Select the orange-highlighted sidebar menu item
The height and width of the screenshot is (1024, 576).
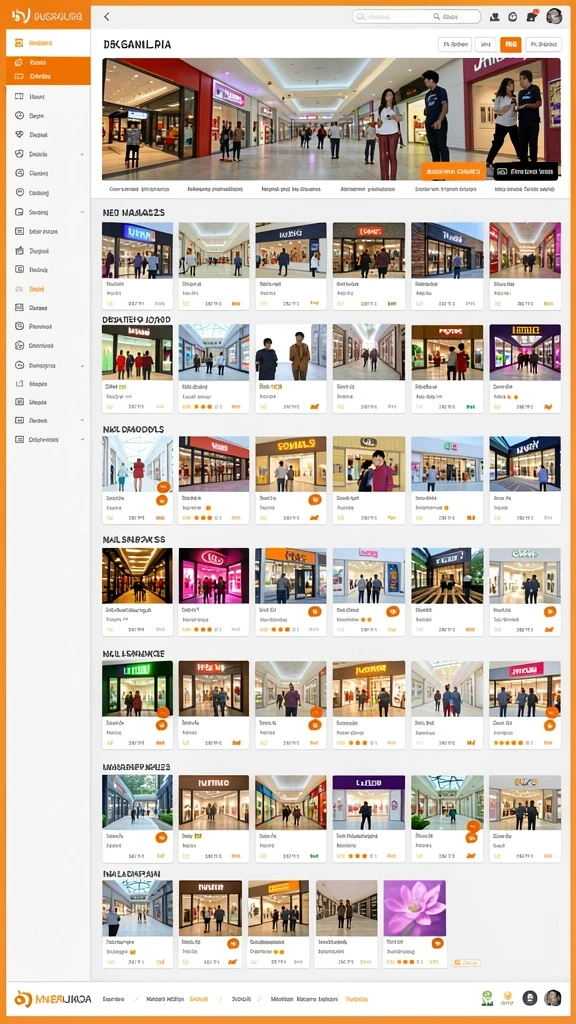pos(48,70)
